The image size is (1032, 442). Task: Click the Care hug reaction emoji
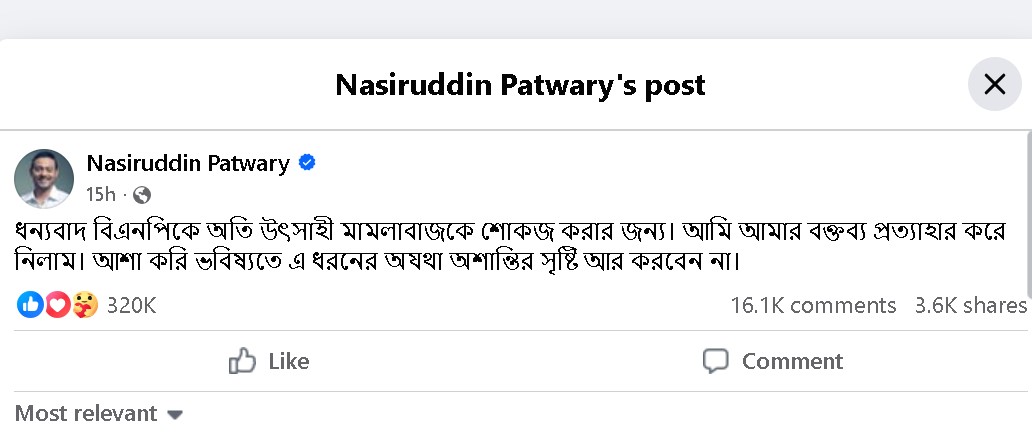coord(85,305)
